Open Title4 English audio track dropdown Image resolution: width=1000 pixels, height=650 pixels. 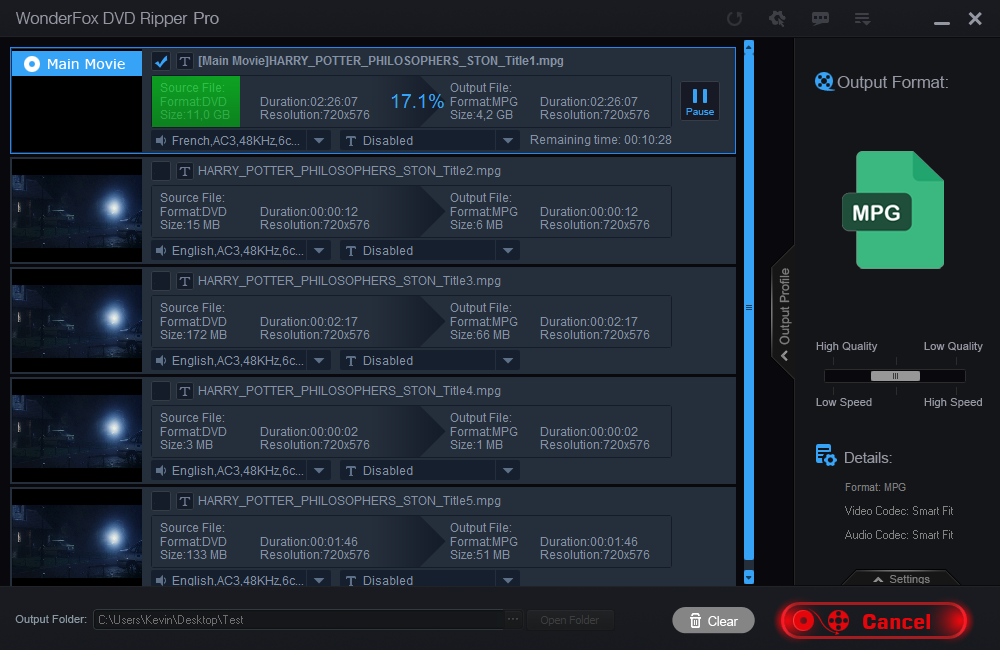(319, 471)
